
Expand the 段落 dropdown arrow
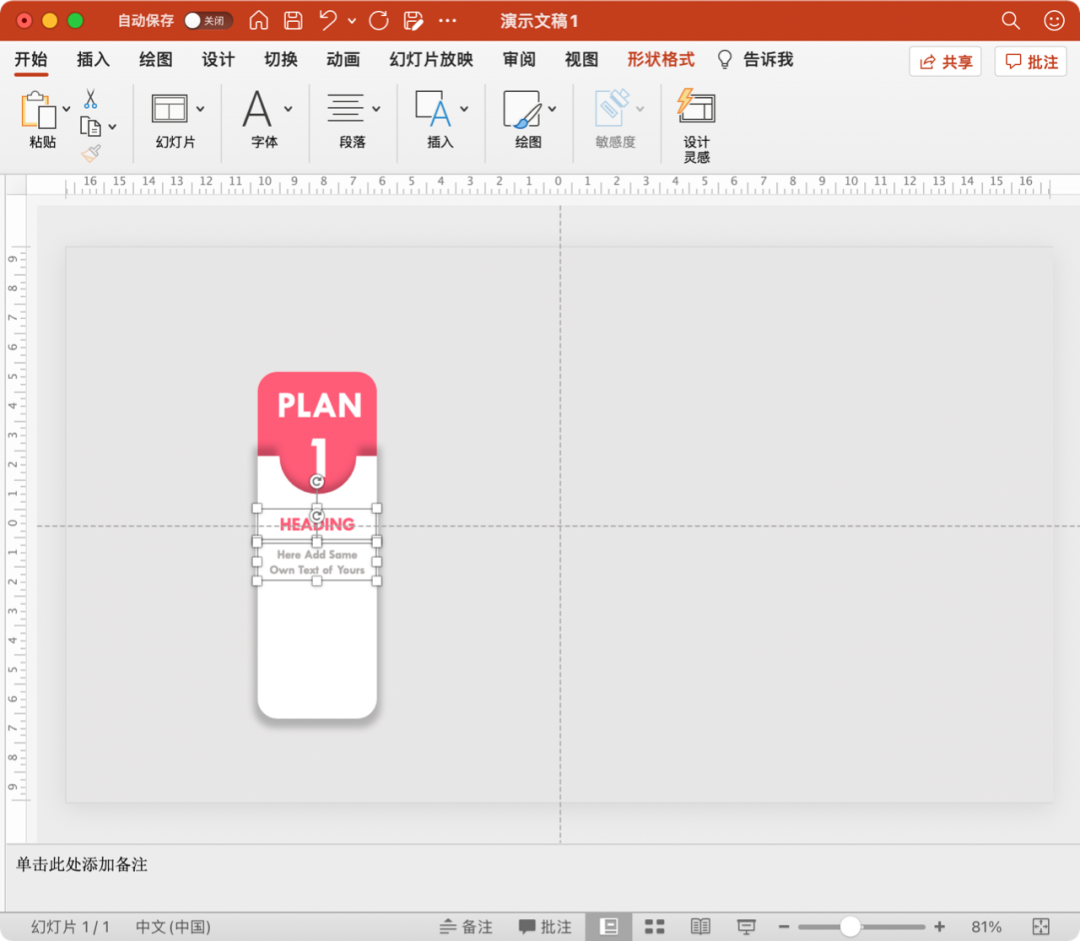(x=376, y=109)
